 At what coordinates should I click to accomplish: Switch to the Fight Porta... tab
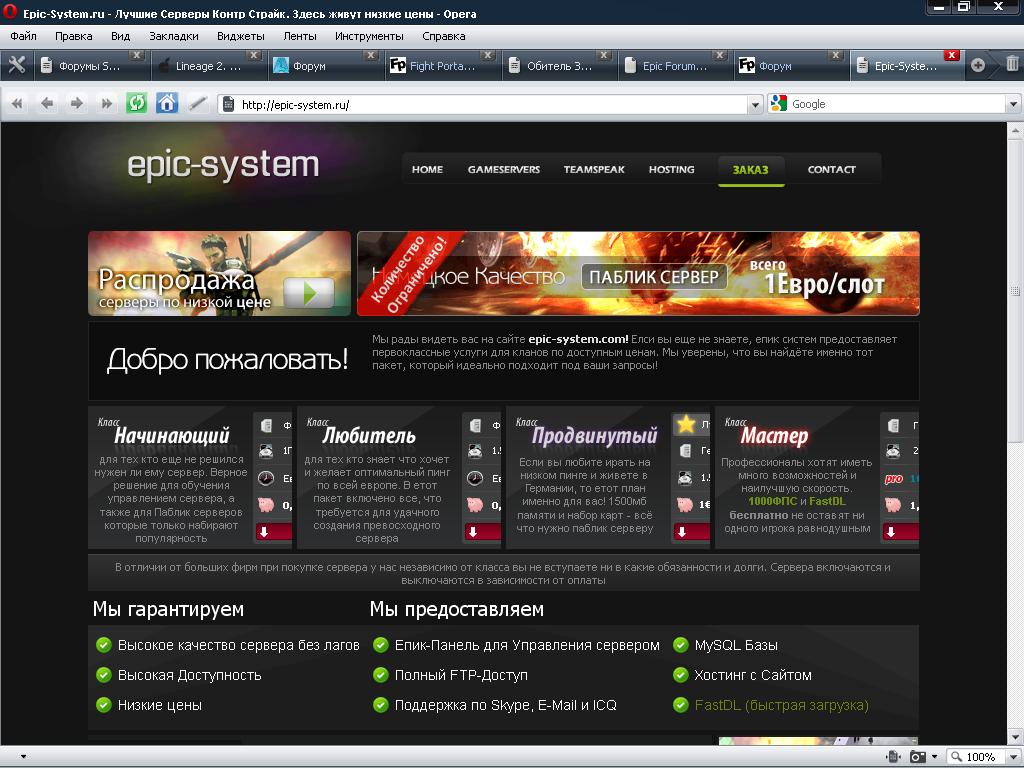441,66
